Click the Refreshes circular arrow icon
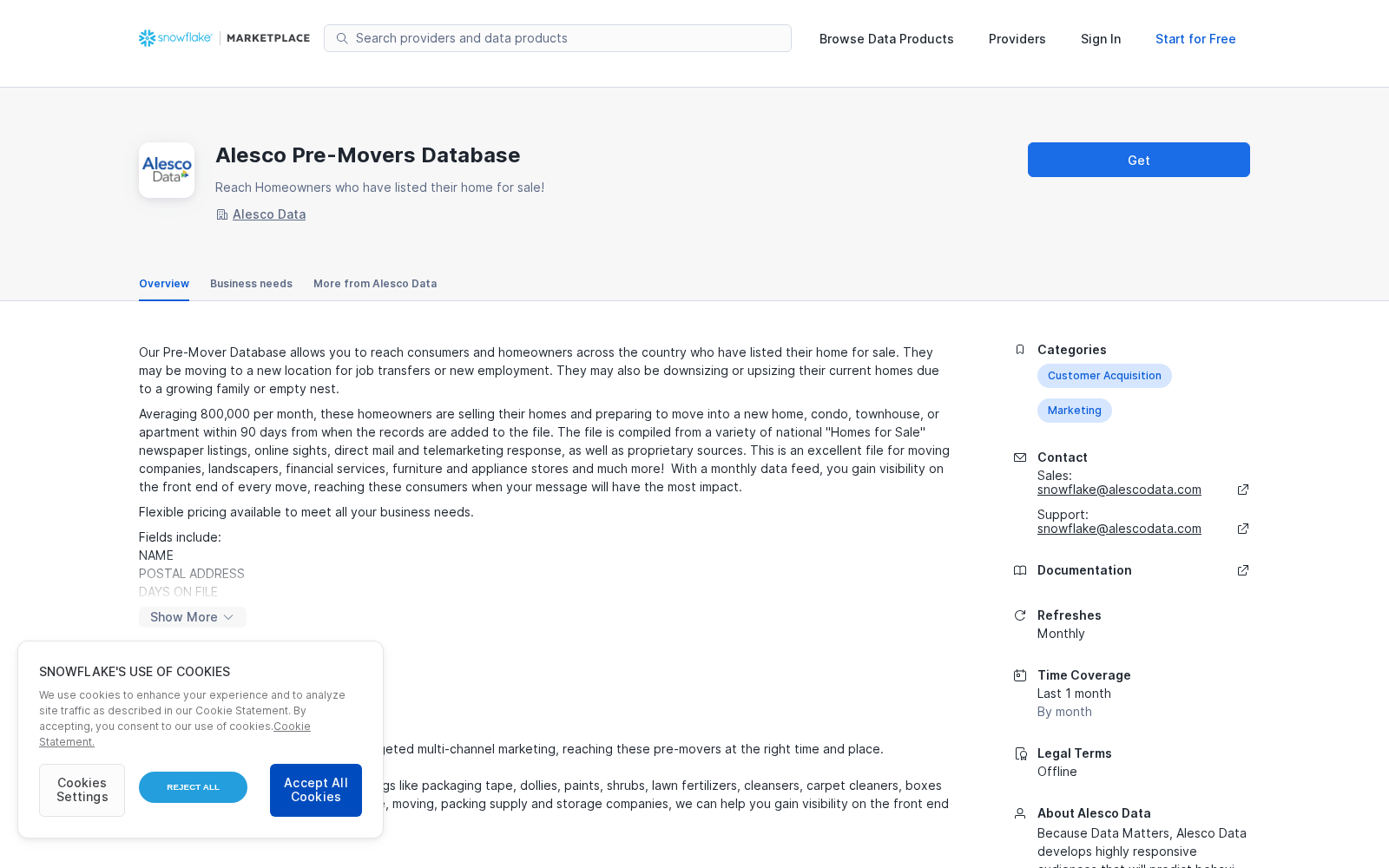This screenshot has width=1389, height=868. point(1020,615)
